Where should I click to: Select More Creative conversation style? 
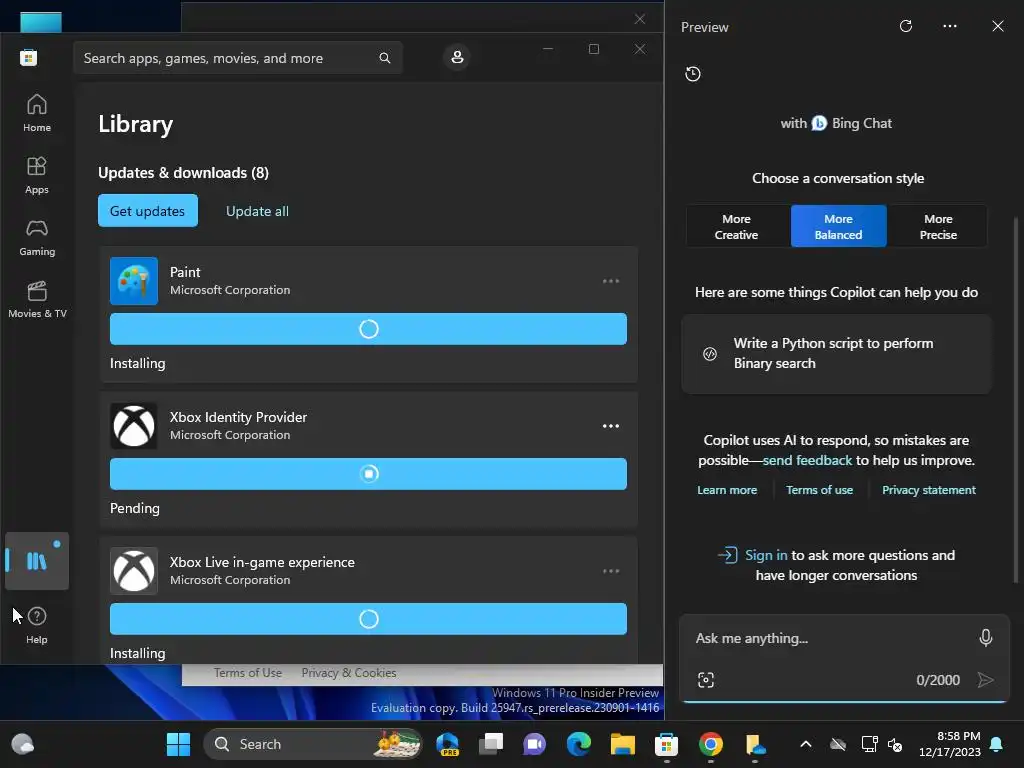(736, 227)
